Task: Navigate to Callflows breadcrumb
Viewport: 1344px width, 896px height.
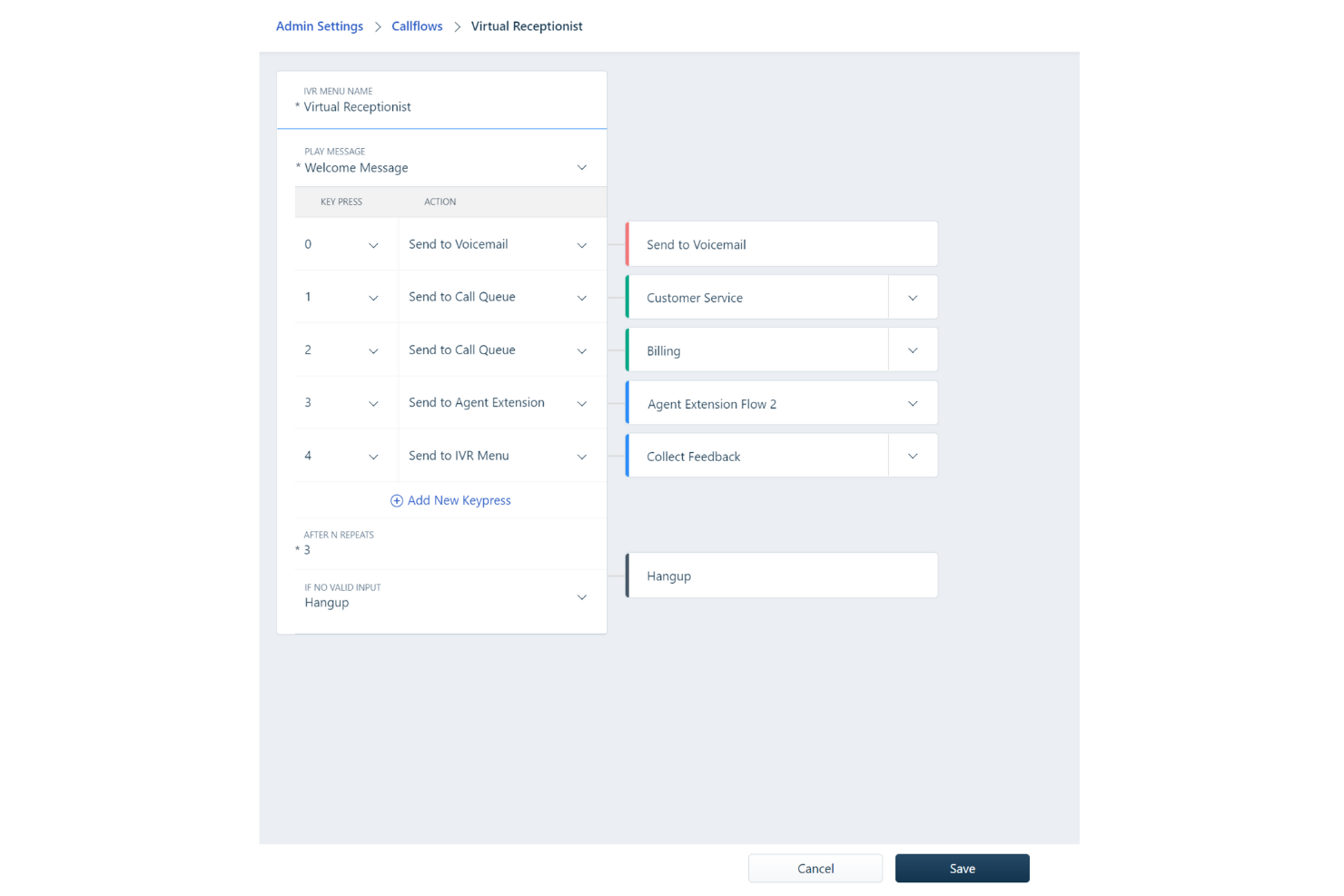Action: click(417, 26)
